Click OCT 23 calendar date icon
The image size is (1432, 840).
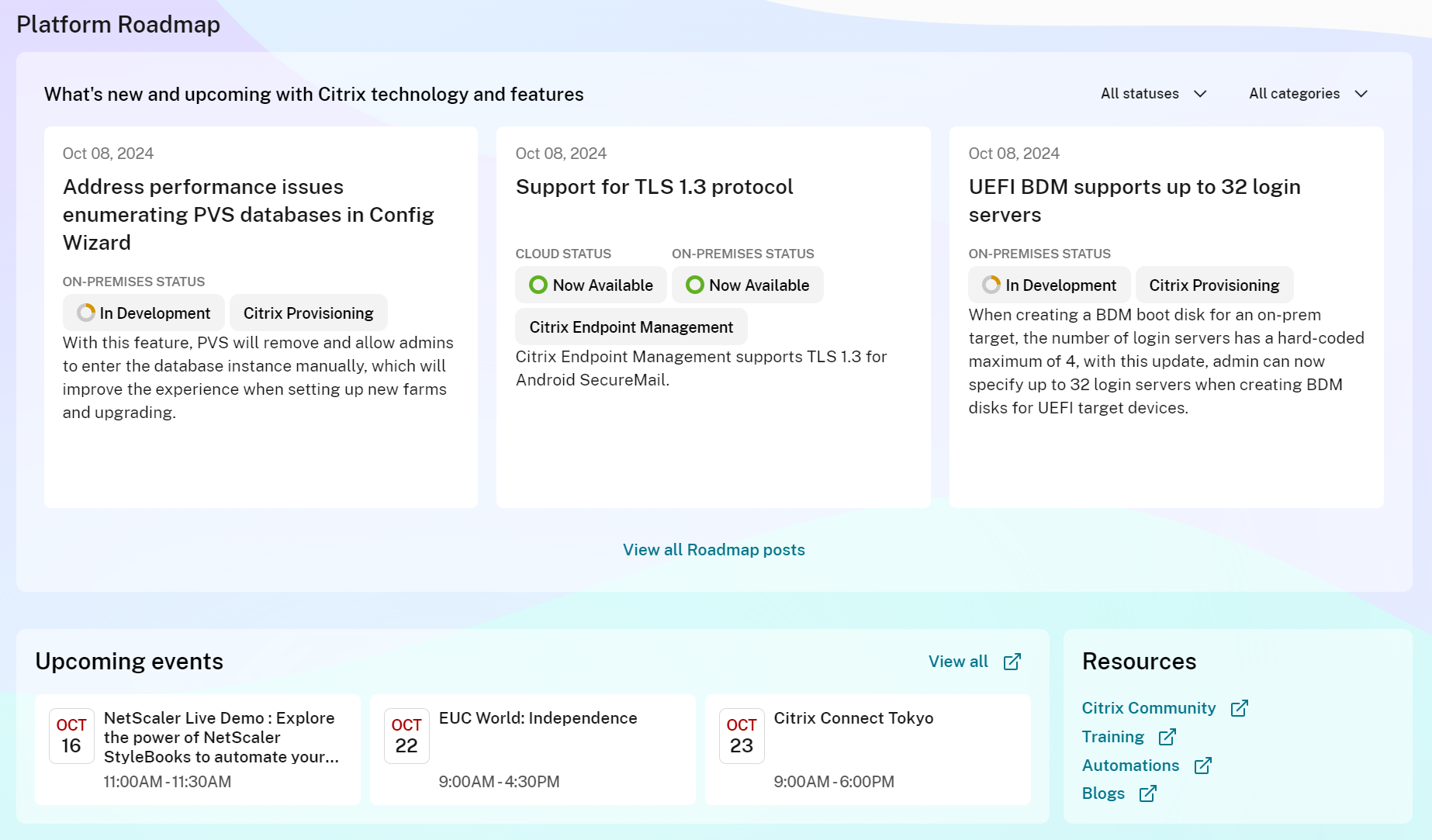(x=741, y=736)
